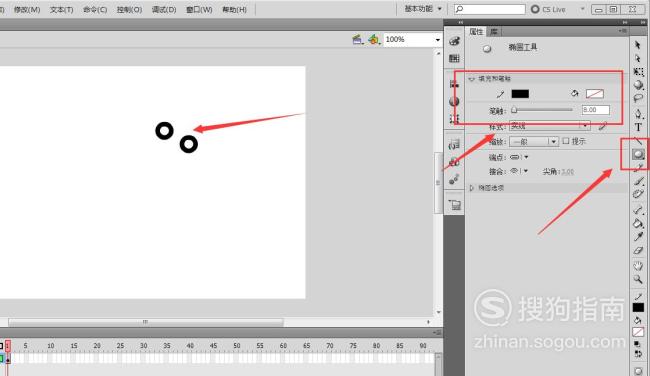The height and width of the screenshot is (376, 650).
Task: Open the 基本功能 workspace switcher
Action: tap(422, 9)
